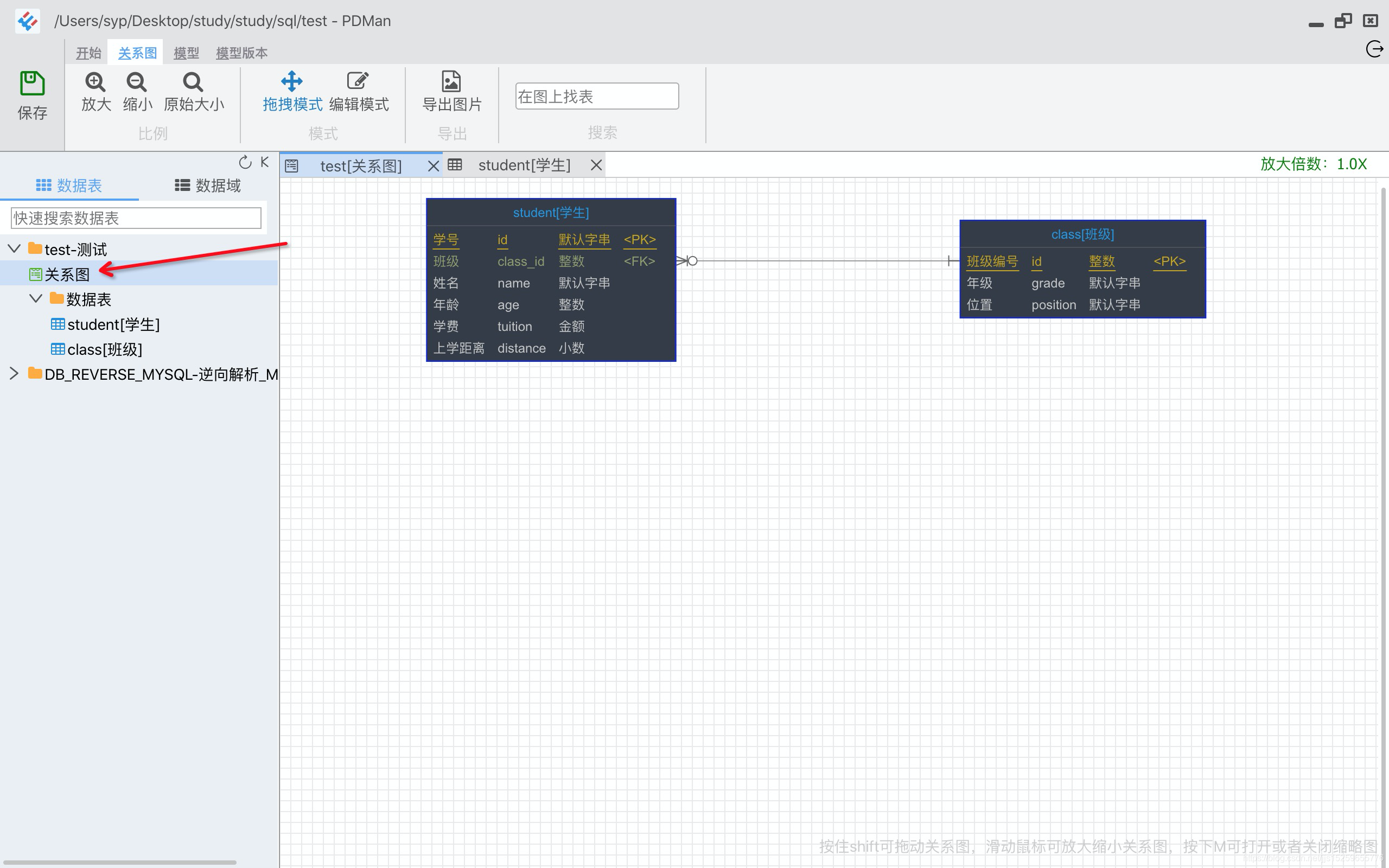This screenshot has height=868, width=1389.
Task: Open the 模型版本 ribbon tab
Action: coord(241,53)
